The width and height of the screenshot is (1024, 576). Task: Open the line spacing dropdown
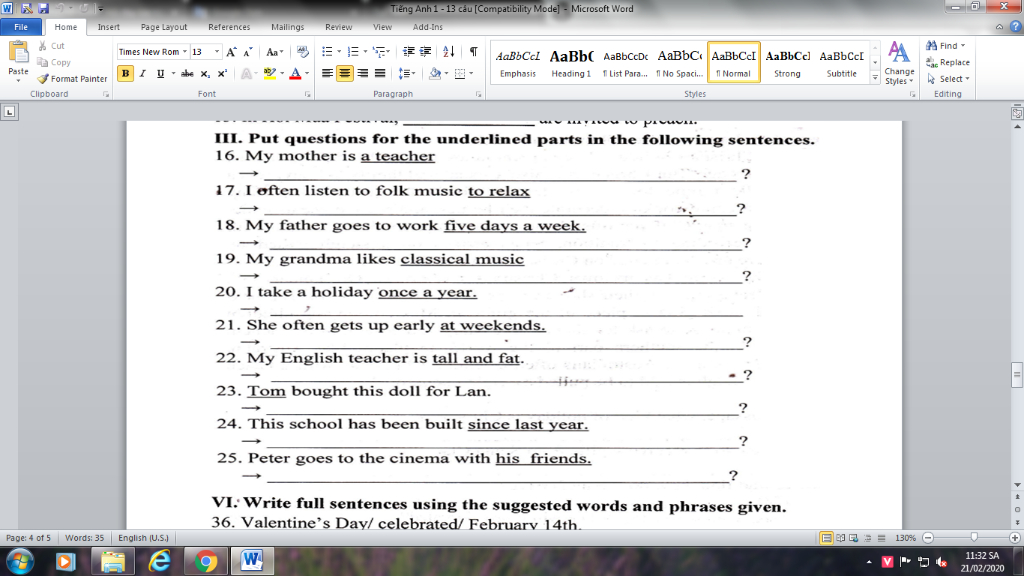point(407,73)
